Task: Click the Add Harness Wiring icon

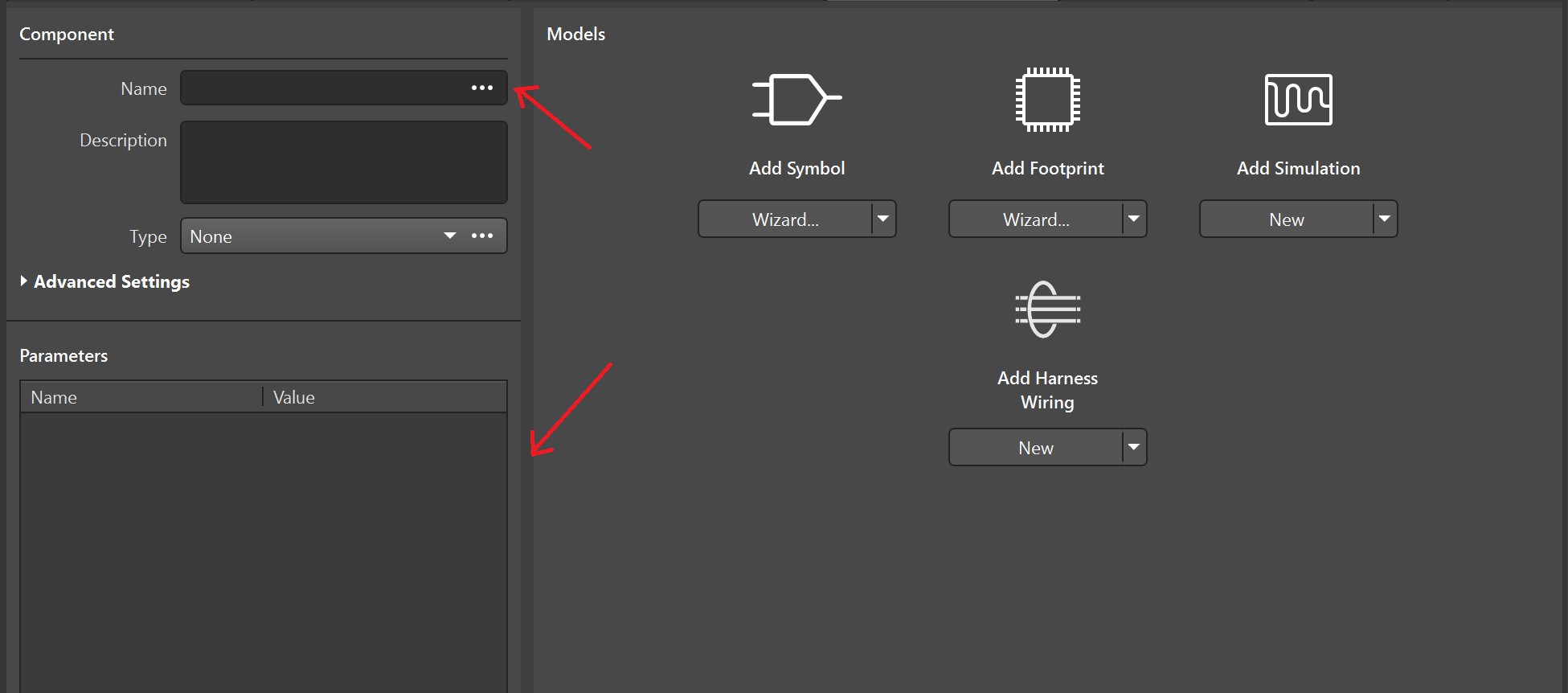Action: point(1047,310)
